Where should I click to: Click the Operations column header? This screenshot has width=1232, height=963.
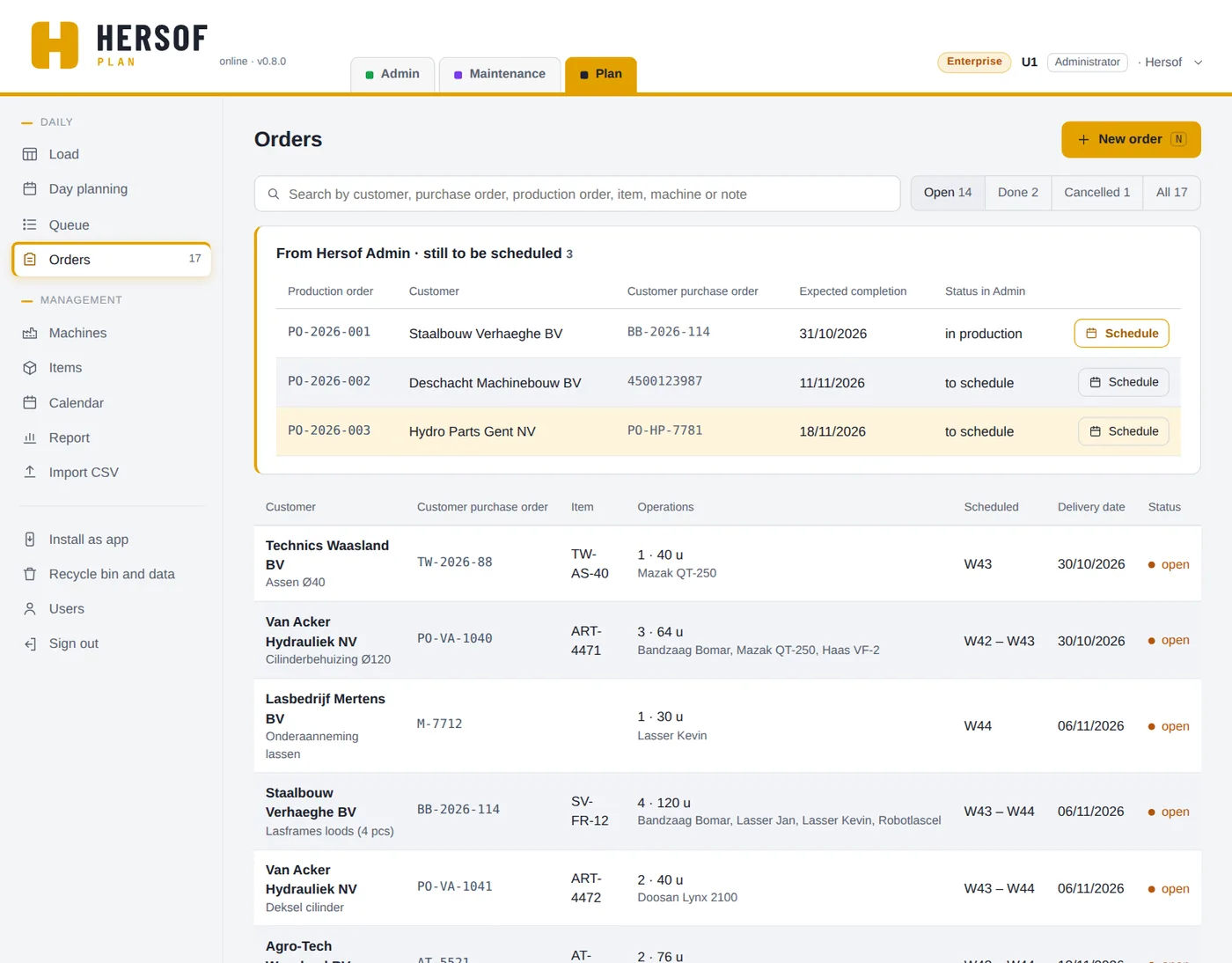click(665, 507)
